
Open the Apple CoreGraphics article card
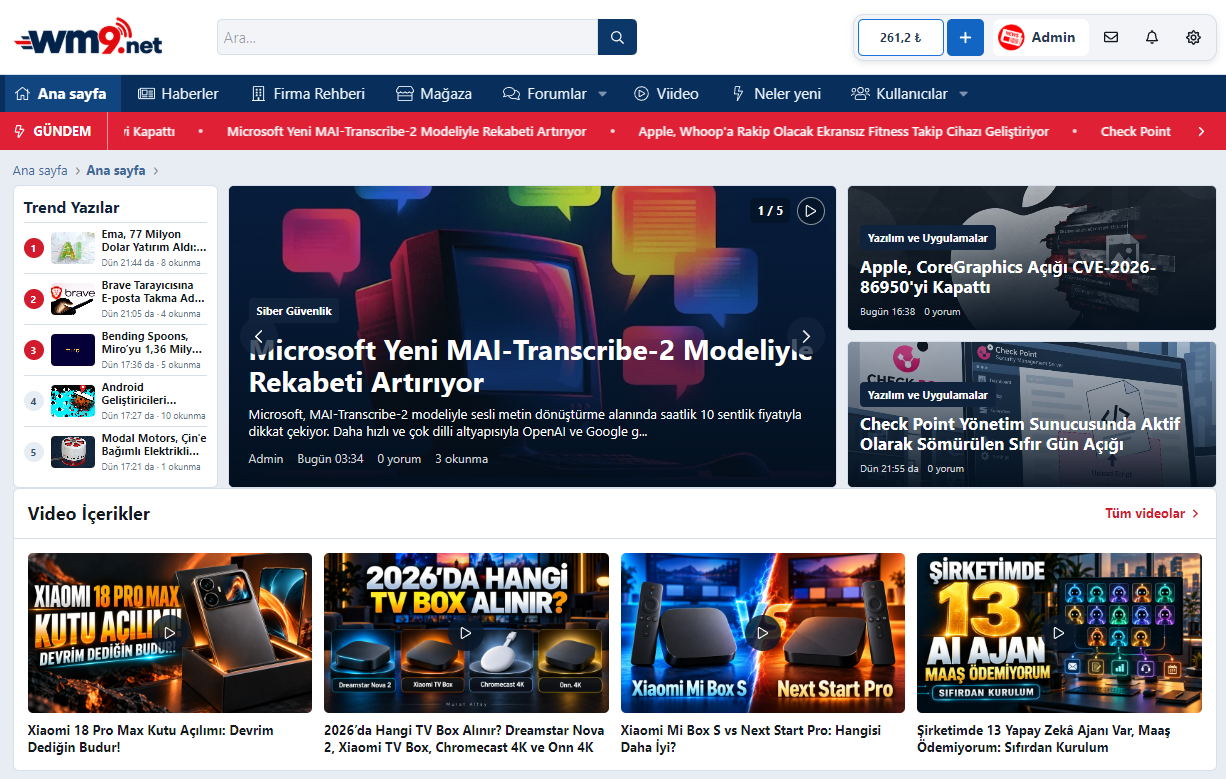(1032, 258)
